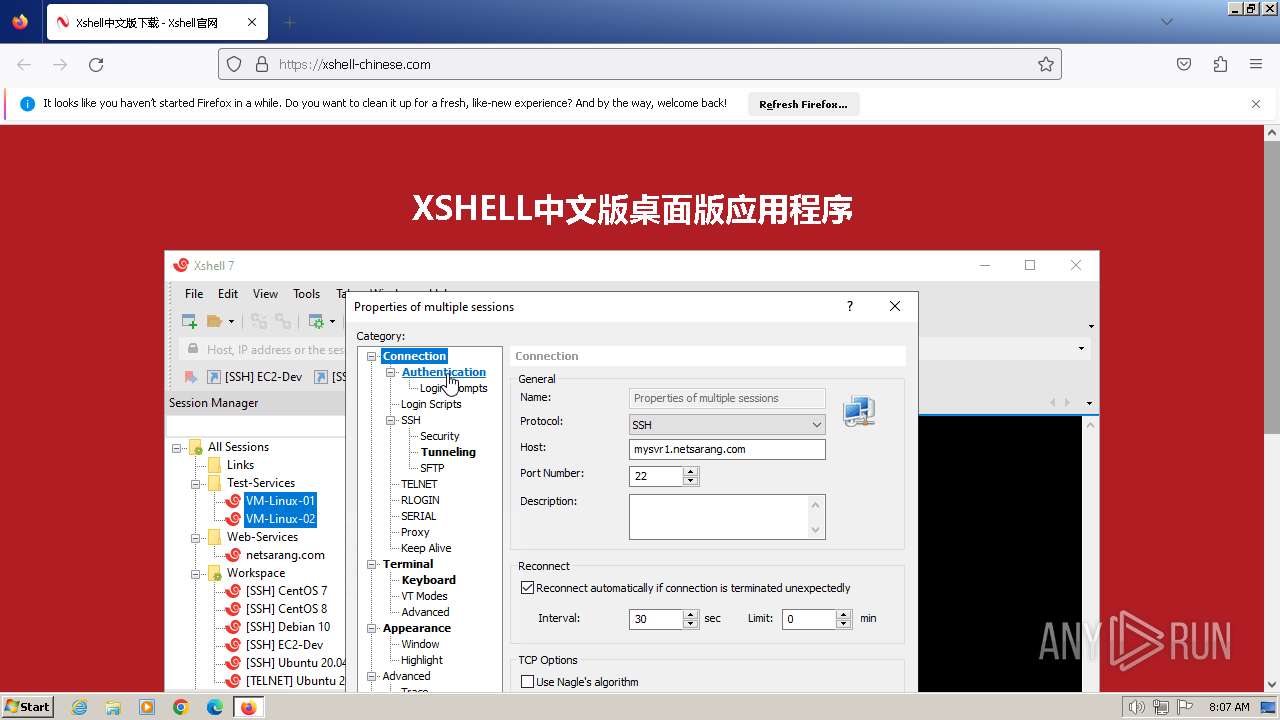Click the Xshell open folder toolbar icon

214,321
